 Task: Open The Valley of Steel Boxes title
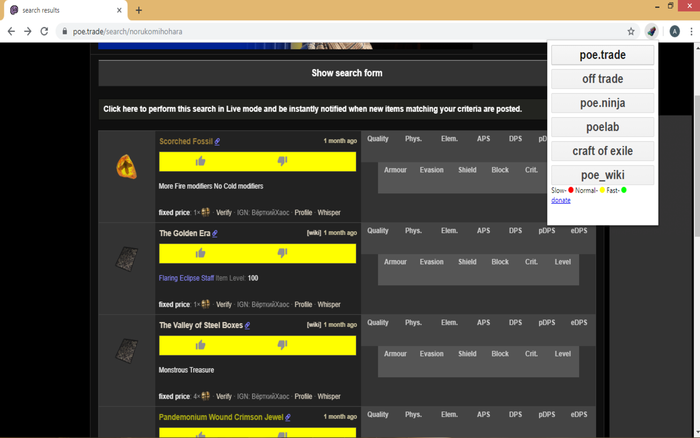click(x=201, y=325)
